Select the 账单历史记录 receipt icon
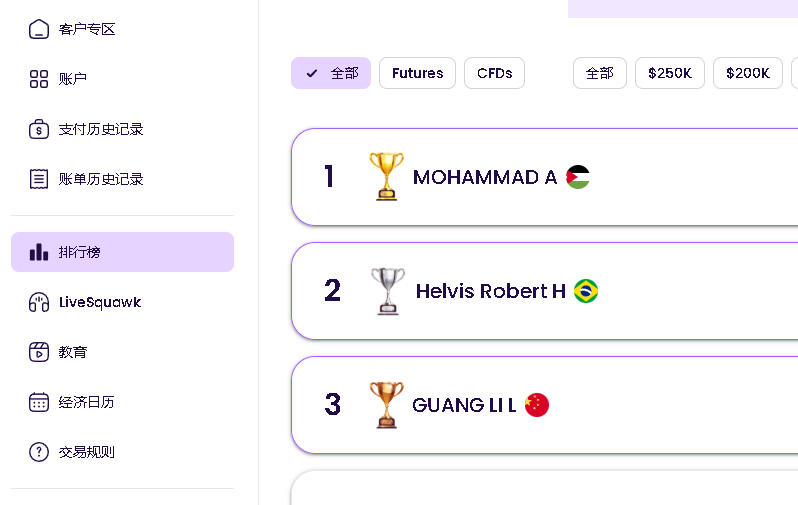This screenshot has height=505, width=798. [x=39, y=179]
